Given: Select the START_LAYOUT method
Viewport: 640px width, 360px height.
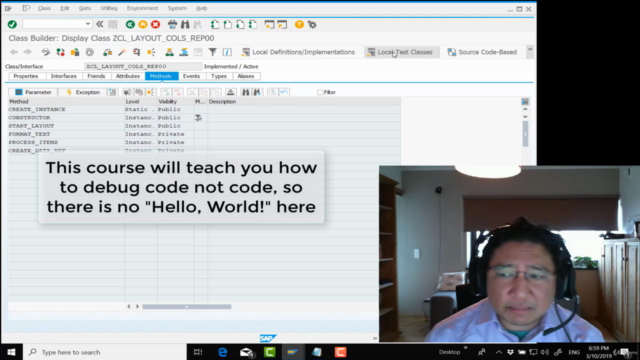Looking at the screenshot, I should (x=31, y=126).
